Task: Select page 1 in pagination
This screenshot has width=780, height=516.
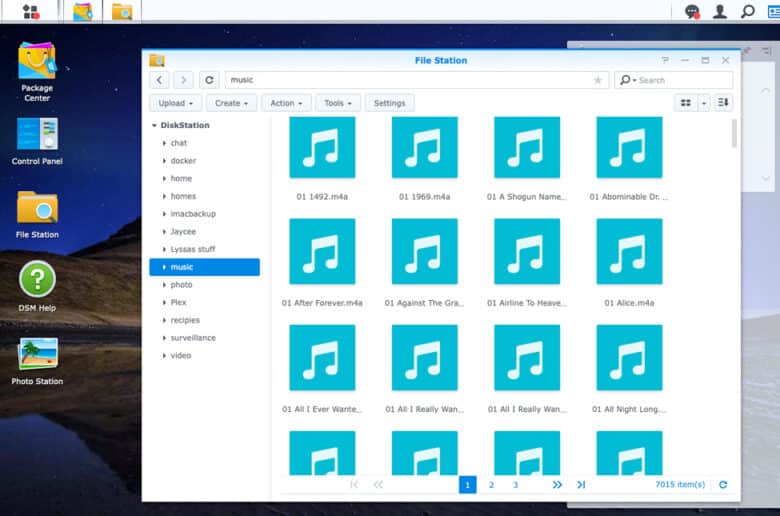Action: tap(468, 485)
